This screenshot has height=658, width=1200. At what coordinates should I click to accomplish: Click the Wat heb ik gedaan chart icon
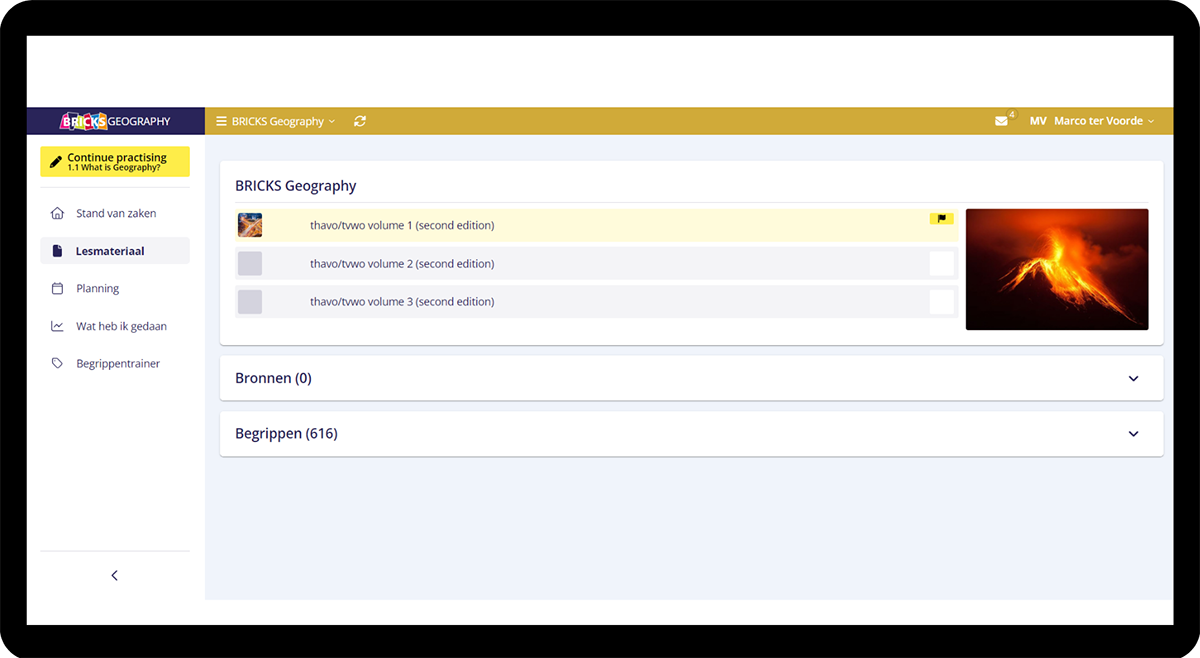57,326
